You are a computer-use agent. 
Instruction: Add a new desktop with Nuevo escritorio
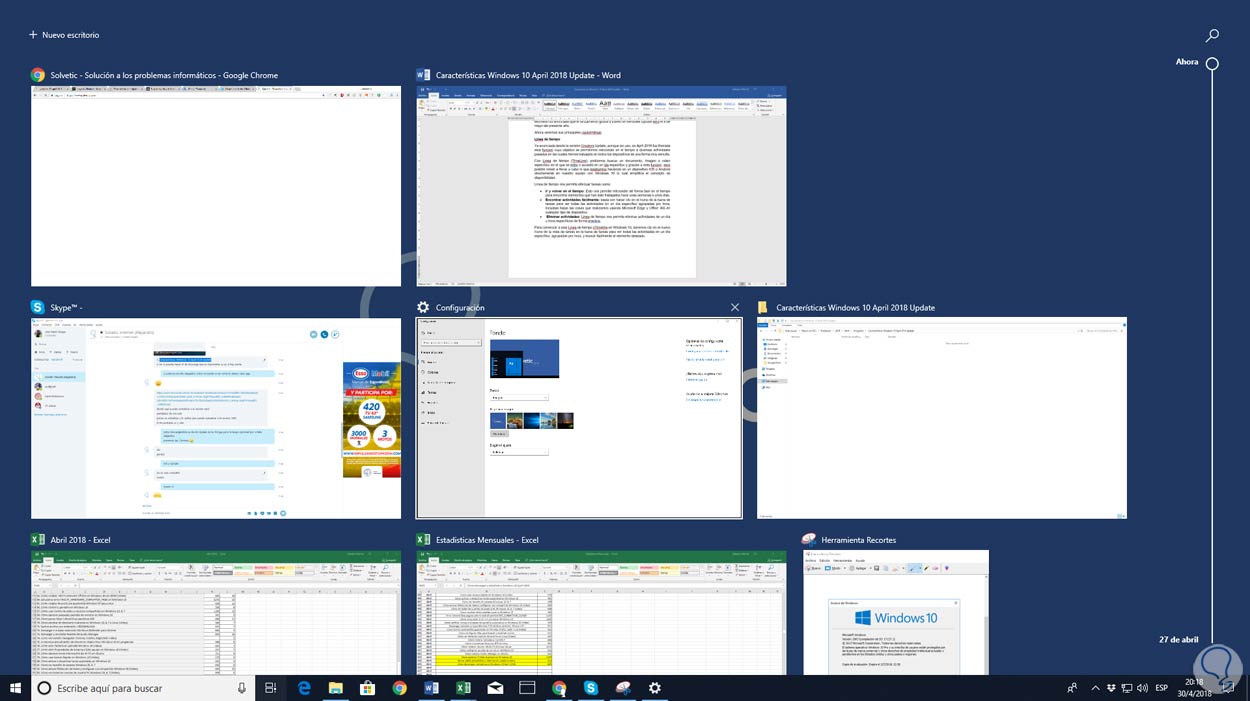pos(64,35)
